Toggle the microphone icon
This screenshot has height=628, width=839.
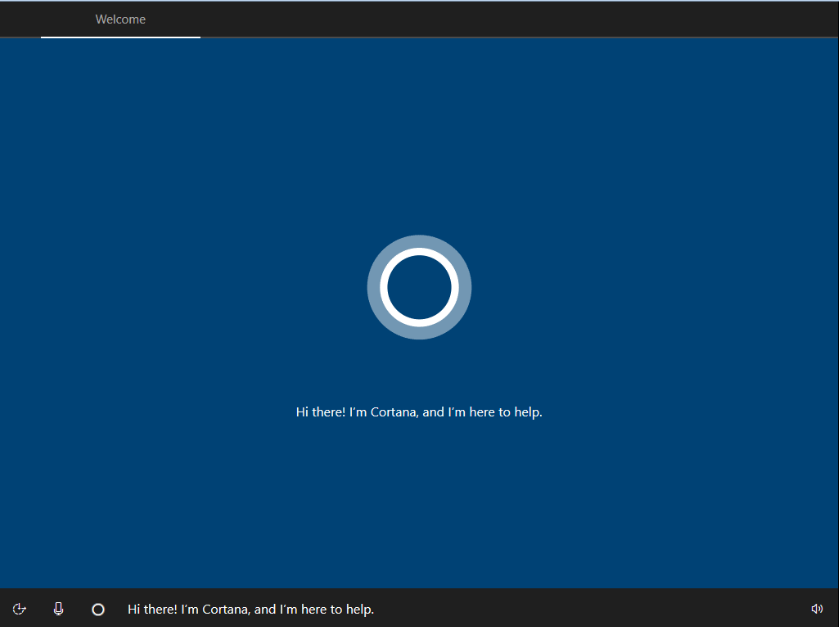[58, 609]
